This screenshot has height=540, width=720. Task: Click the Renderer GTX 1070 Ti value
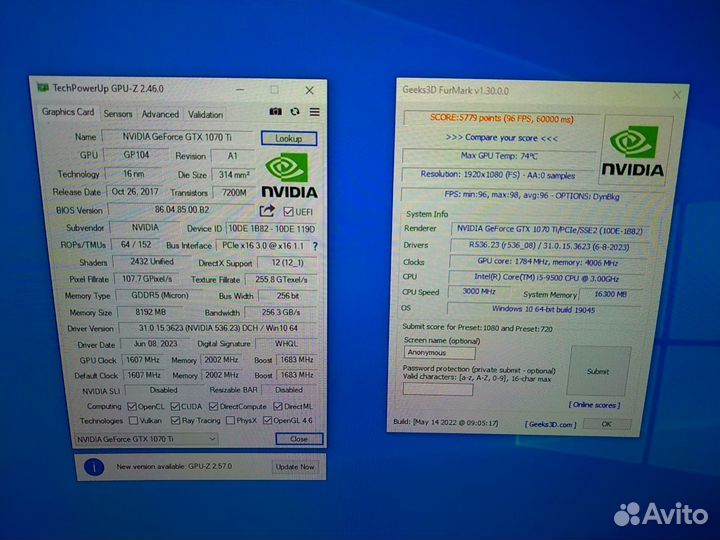tap(550, 230)
